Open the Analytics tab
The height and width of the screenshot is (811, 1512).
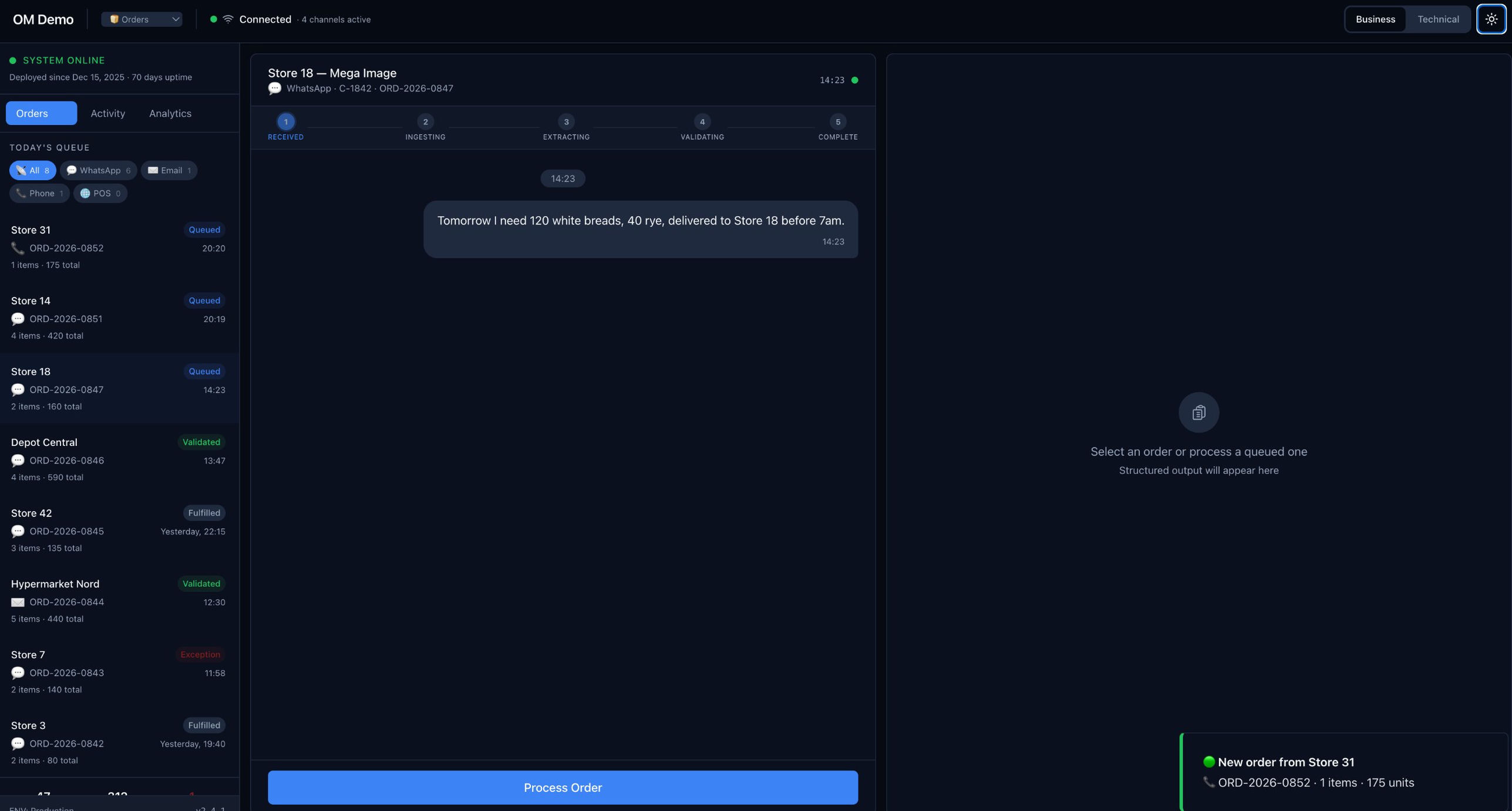pyautogui.click(x=169, y=113)
